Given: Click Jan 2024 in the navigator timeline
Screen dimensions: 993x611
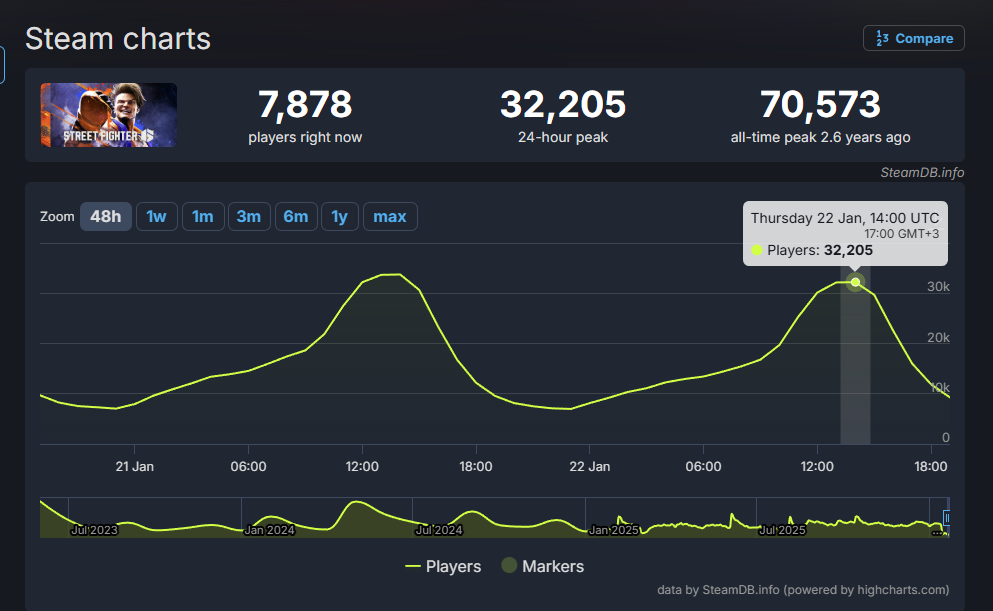Looking at the screenshot, I should (x=269, y=530).
